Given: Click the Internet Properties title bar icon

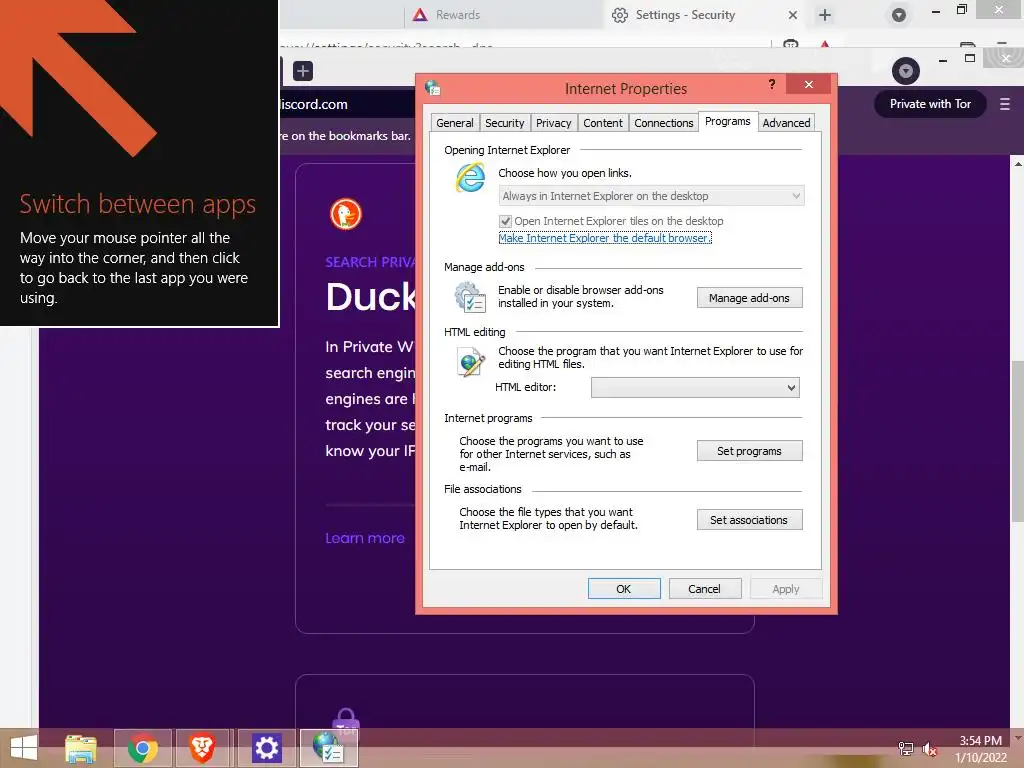Looking at the screenshot, I should point(432,88).
